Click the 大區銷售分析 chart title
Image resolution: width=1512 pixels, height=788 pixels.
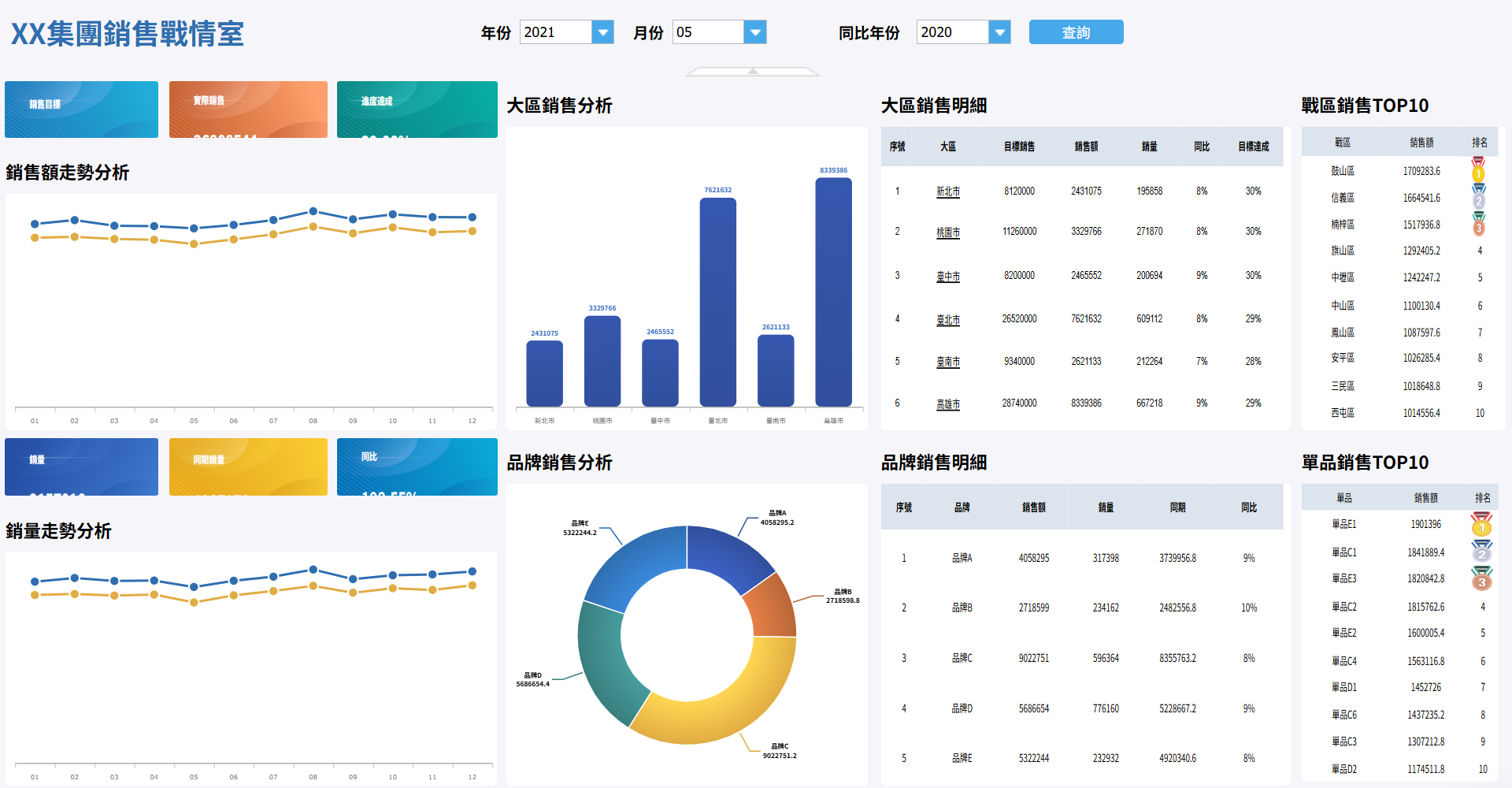[559, 106]
